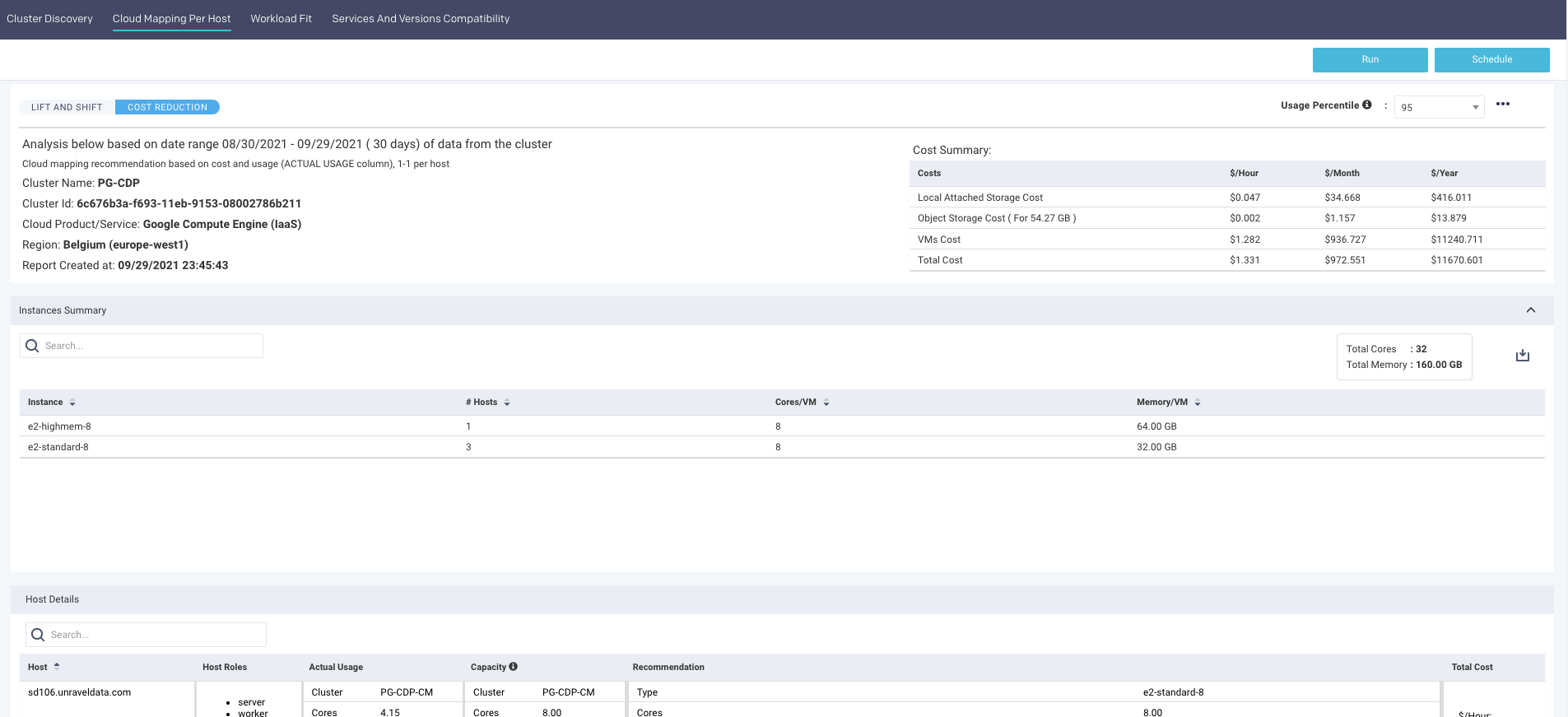The height and width of the screenshot is (717, 1568).
Task: Click the Host Roles column header
Action: point(225,667)
